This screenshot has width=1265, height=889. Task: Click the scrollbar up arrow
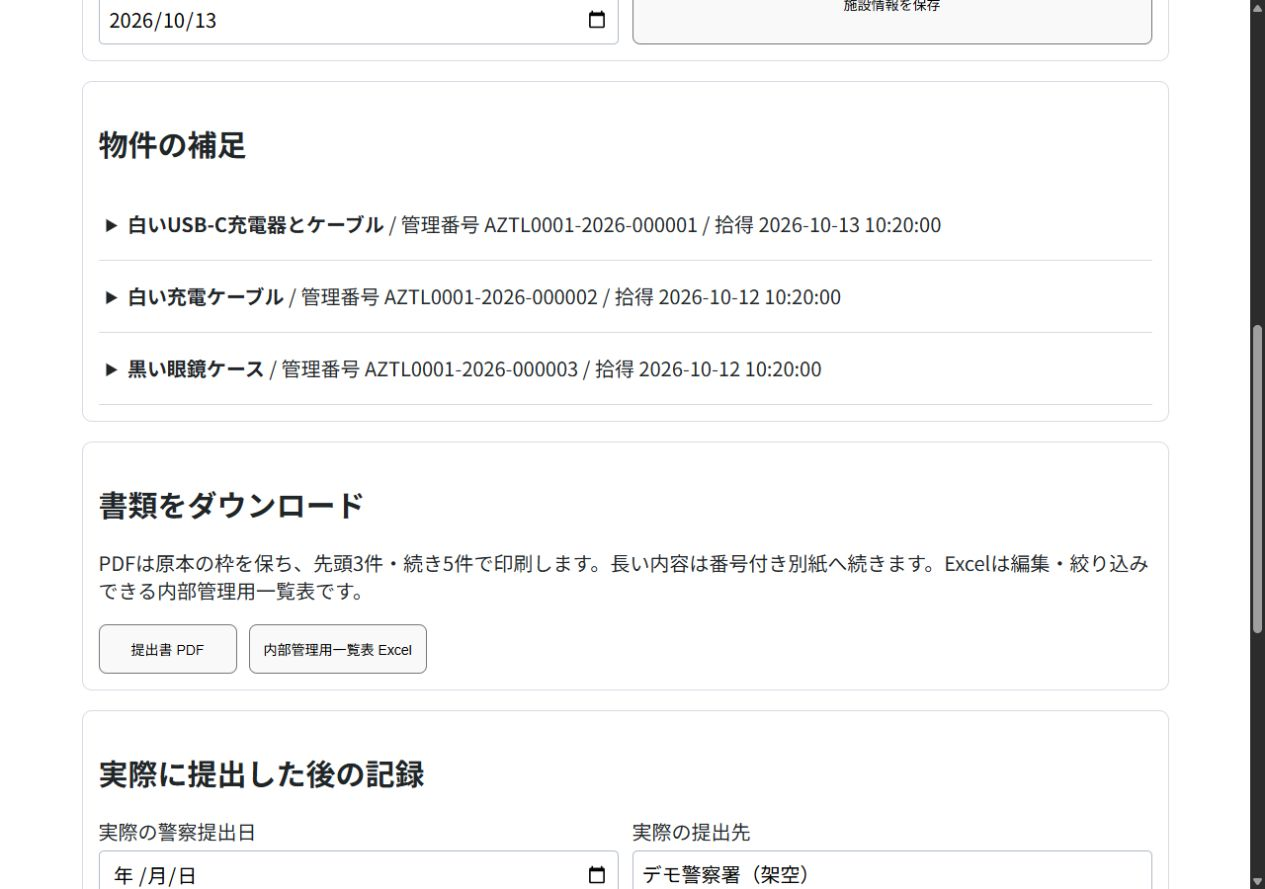[x=1258, y=8]
